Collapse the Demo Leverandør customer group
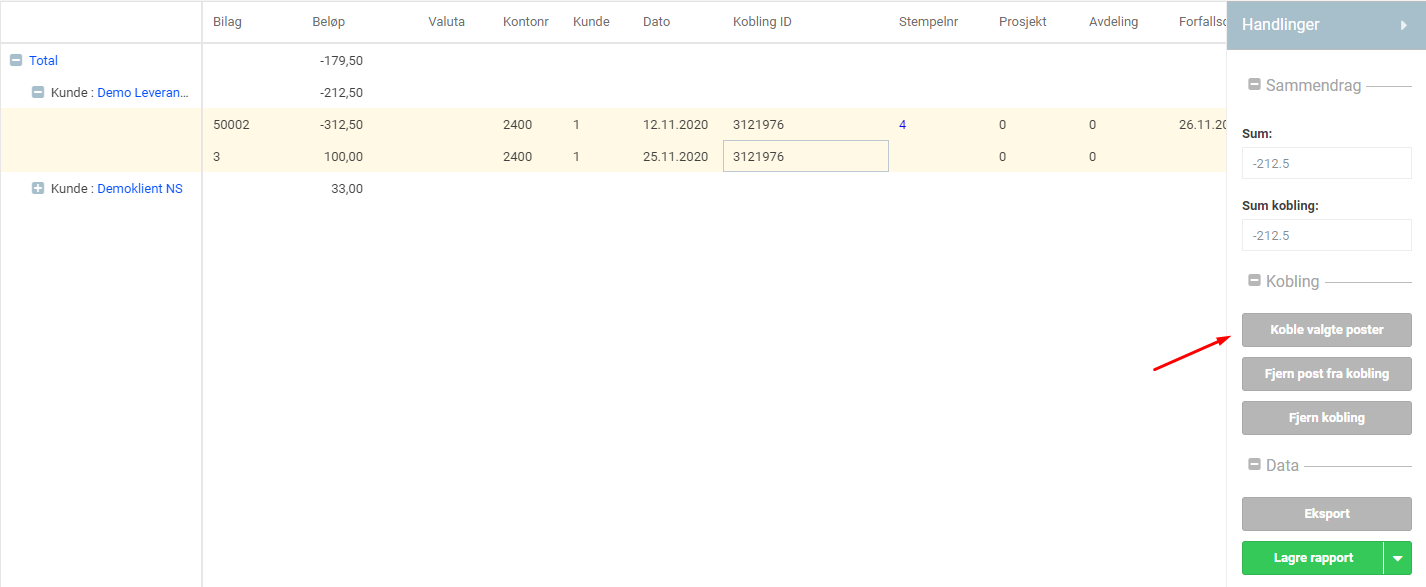1426x587 pixels. pos(38,93)
